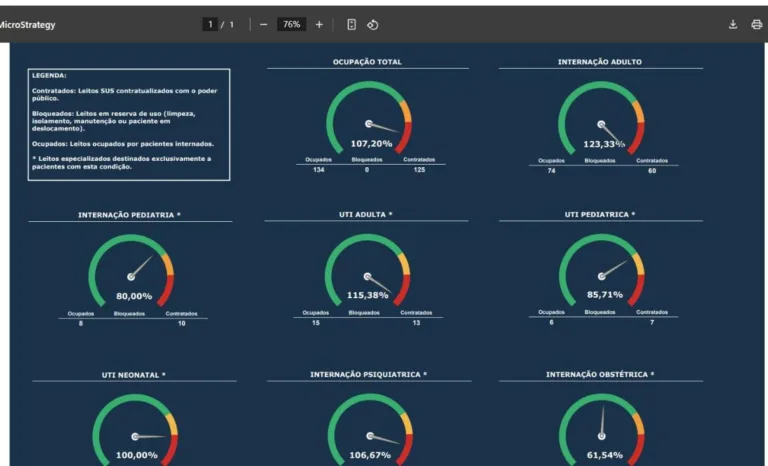
Task: Download the PDF document
Action: 732,24
